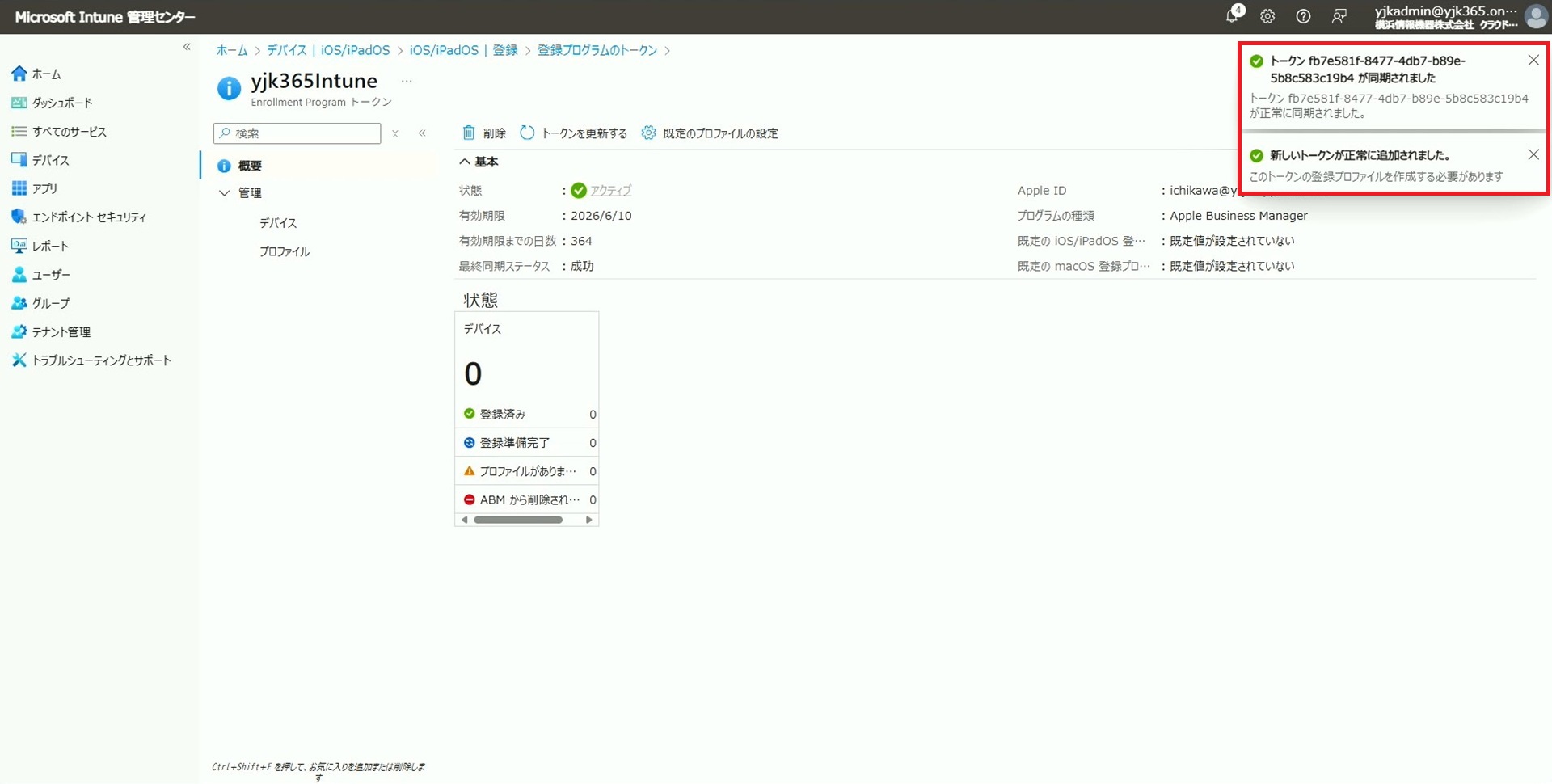This screenshot has width=1552, height=784.
Task: Open the notifications bell icon
Action: [1234, 15]
